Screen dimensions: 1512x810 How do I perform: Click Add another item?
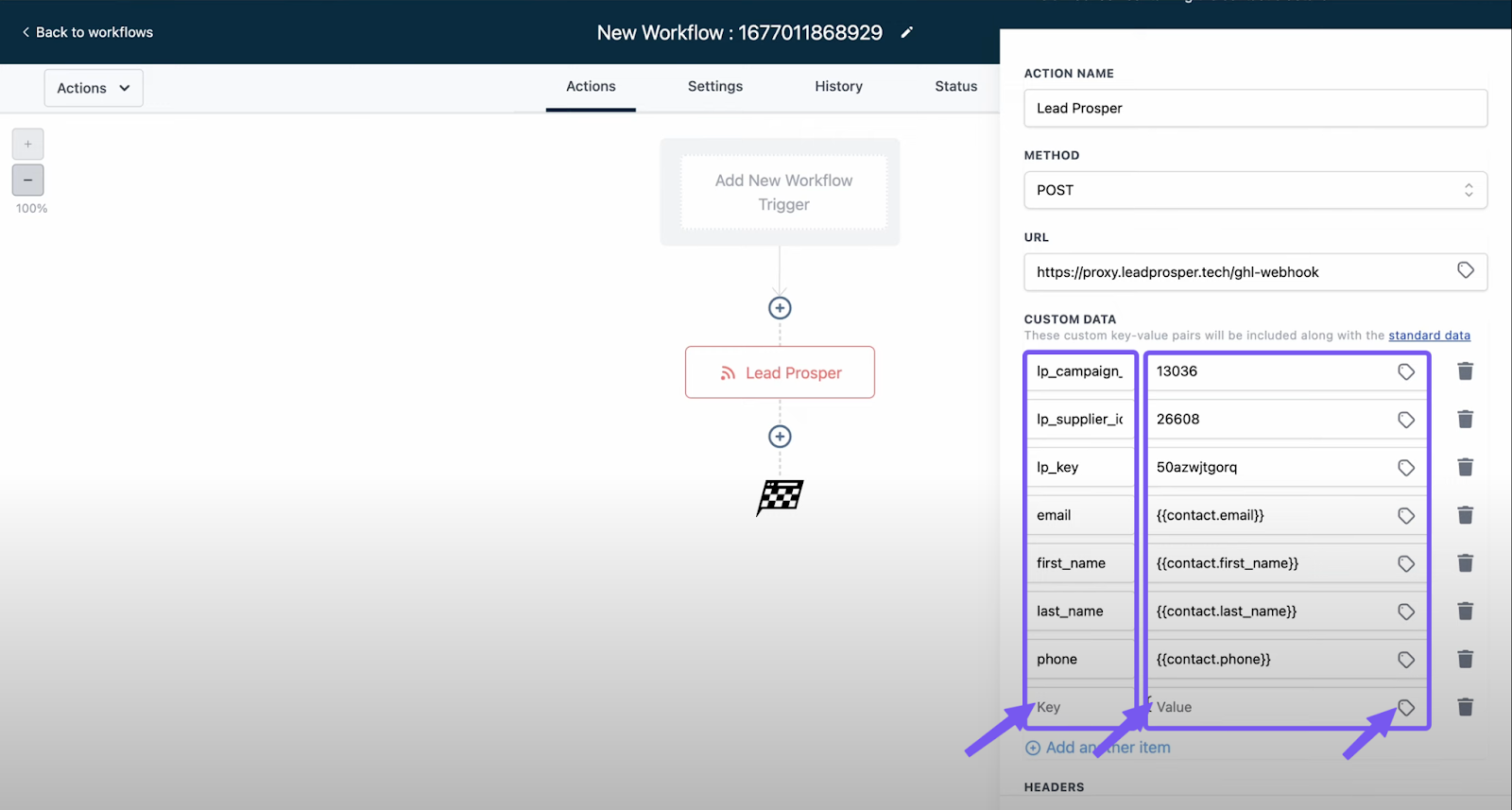coord(1098,748)
